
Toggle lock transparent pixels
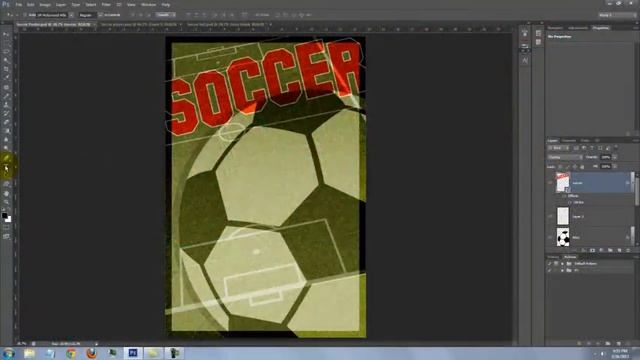click(560, 167)
